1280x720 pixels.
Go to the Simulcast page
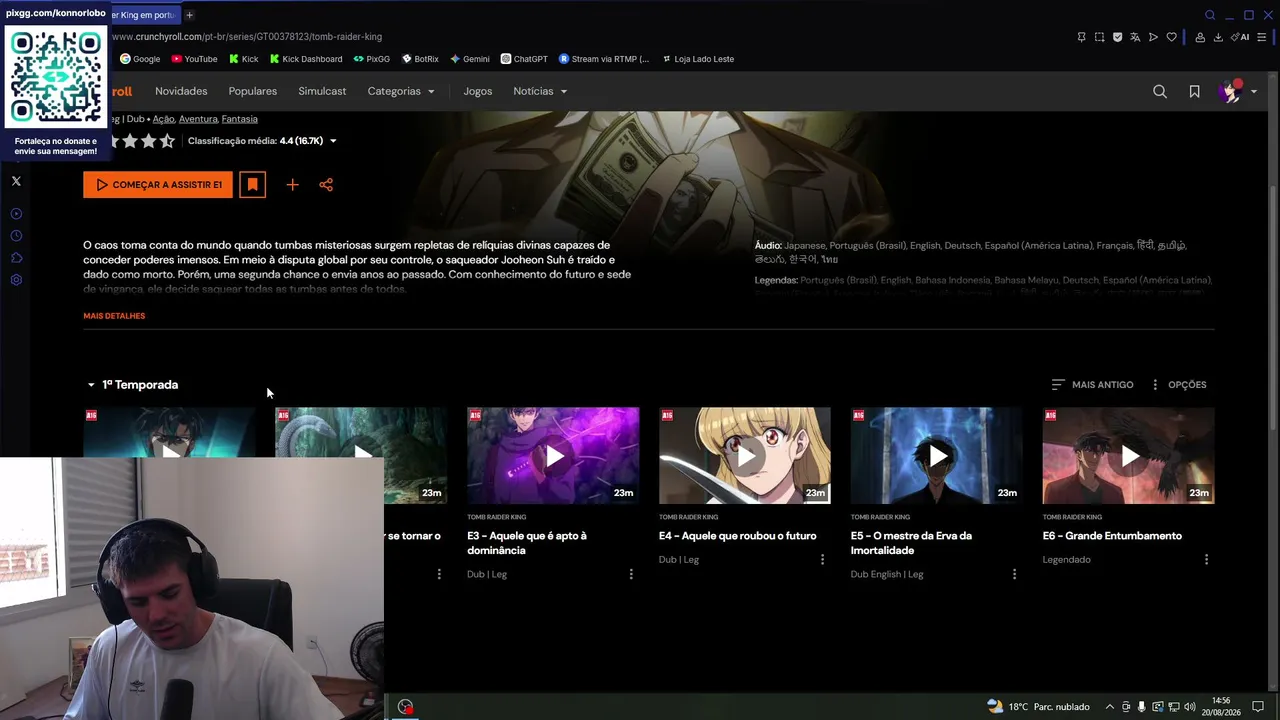(322, 91)
